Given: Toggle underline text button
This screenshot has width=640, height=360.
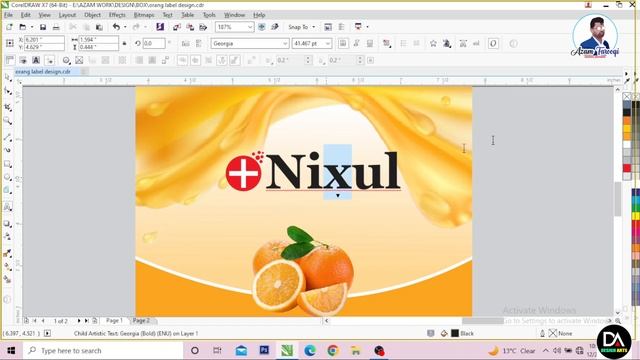Looking at the screenshot, I should [370, 43].
